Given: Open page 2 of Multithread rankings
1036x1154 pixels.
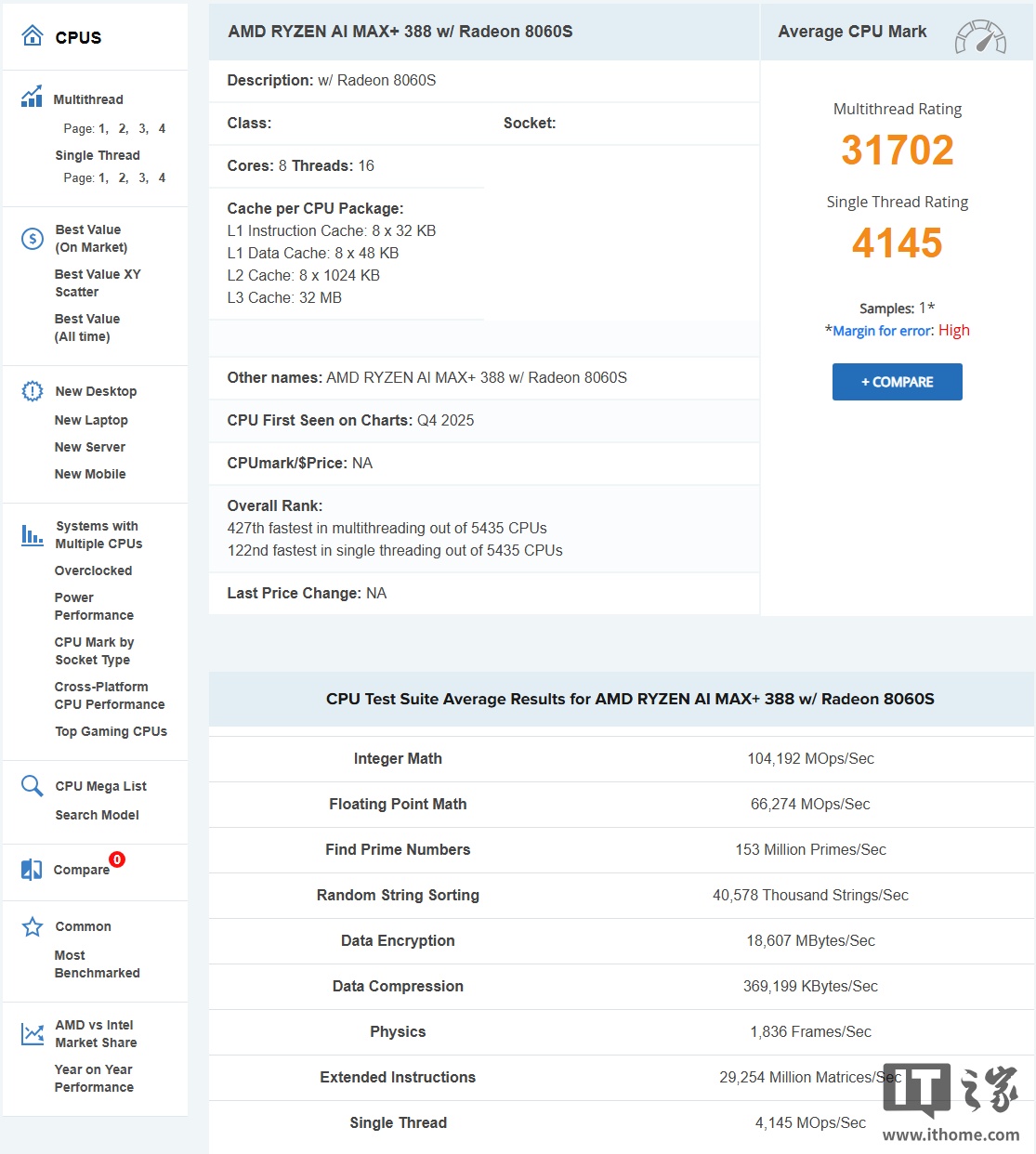Looking at the screenshot, I should [122, 128].
